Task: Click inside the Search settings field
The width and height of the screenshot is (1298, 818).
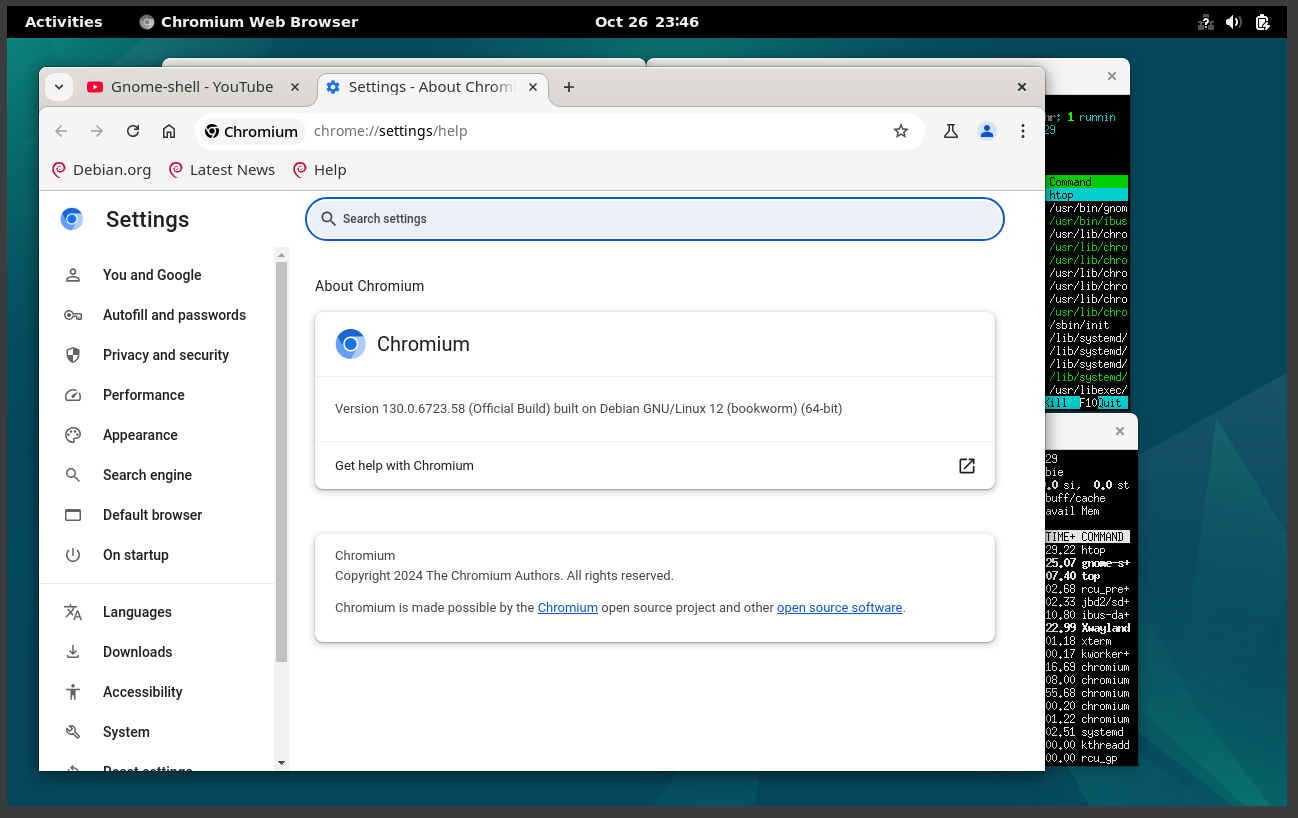Action: tap(654, 219)
